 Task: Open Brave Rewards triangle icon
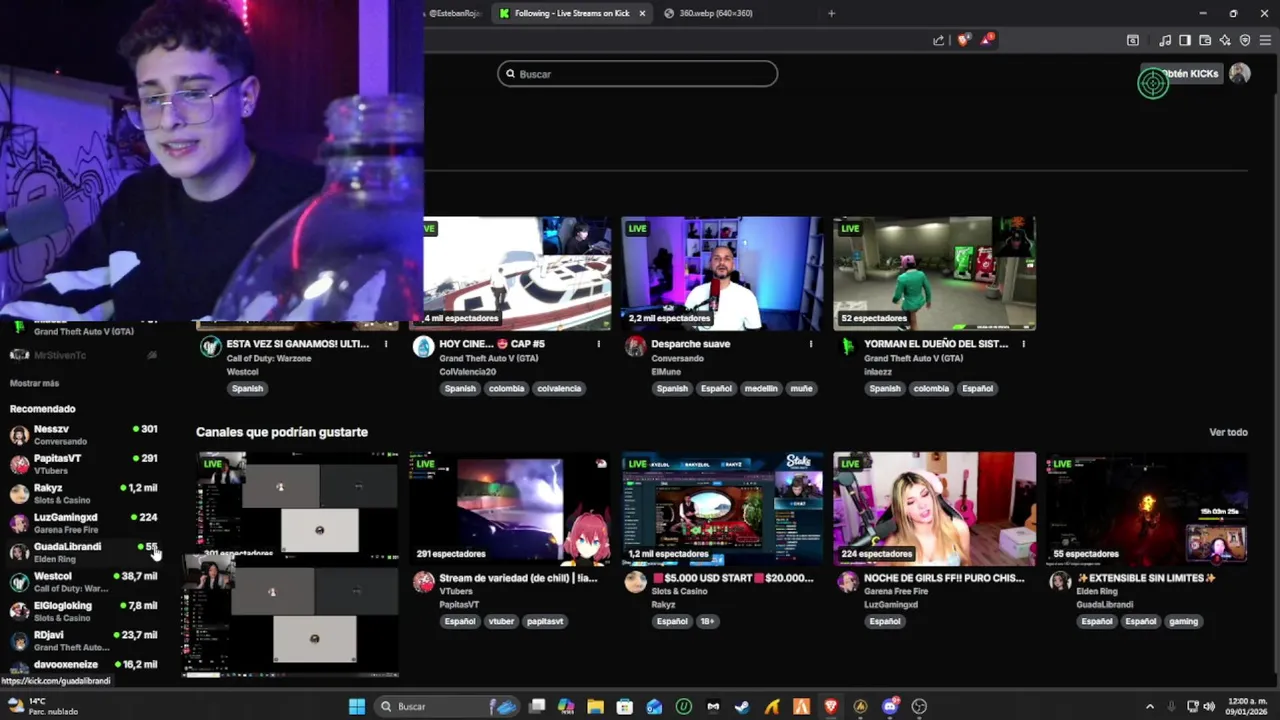click(x=987, y=40)
